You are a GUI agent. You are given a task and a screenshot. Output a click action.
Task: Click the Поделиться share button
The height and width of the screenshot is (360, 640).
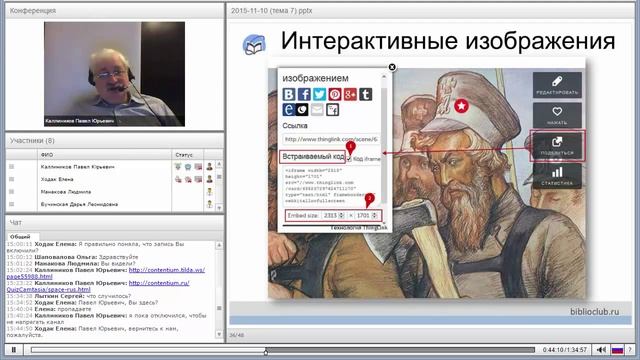pyautogui.click(x=557, y=146)
